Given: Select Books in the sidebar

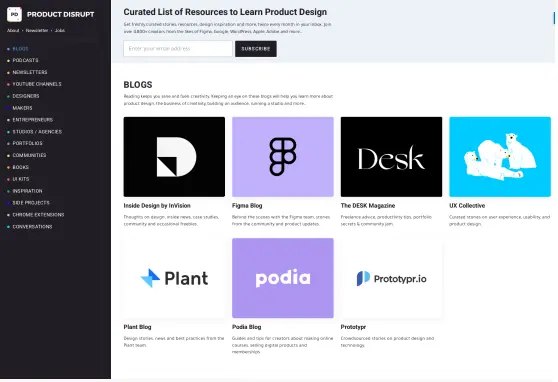Looking at the screenshot, I should (21, 167).
